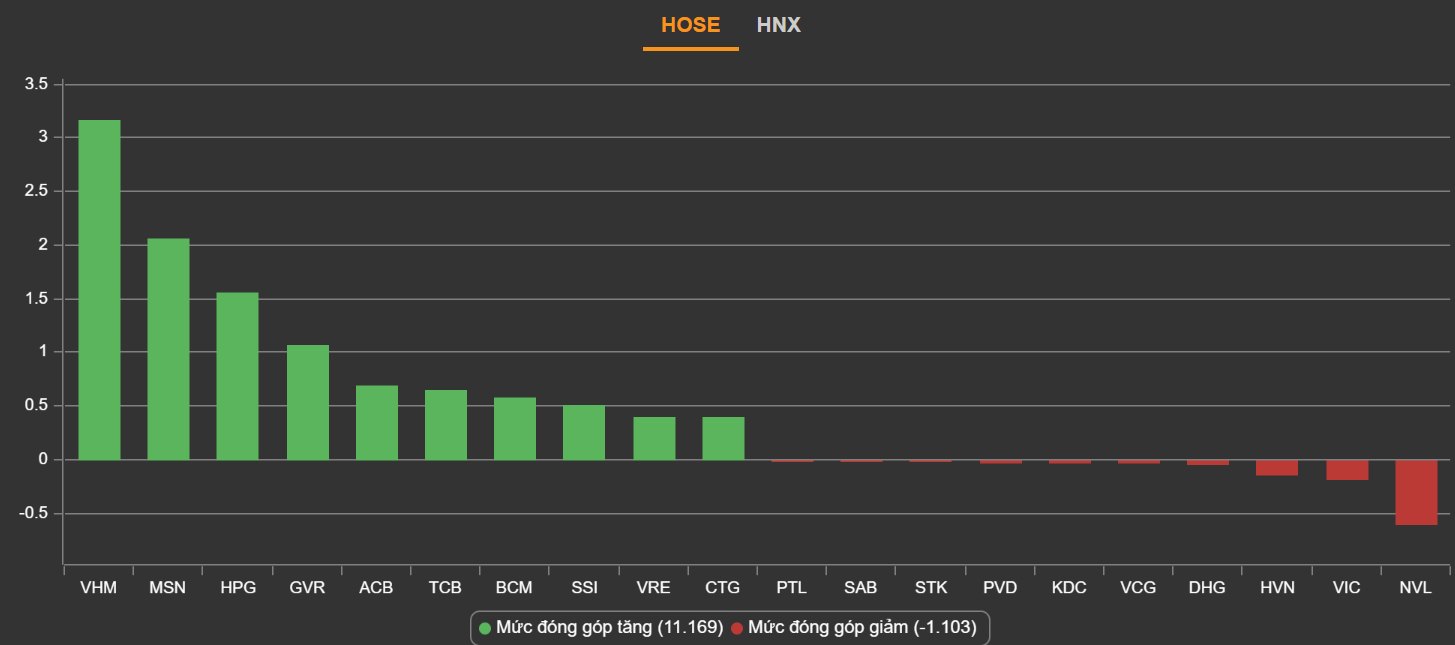Screen dimensions: 1455x645
Task: Select the HOSE tab
Action: pos(690,25)
